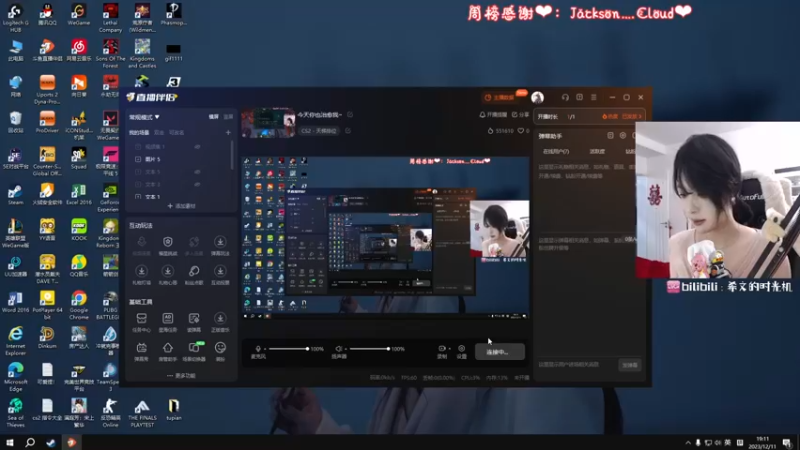800x450 pixels.
Task: Mute the microphone icon
Action: (x=258, y=349)
